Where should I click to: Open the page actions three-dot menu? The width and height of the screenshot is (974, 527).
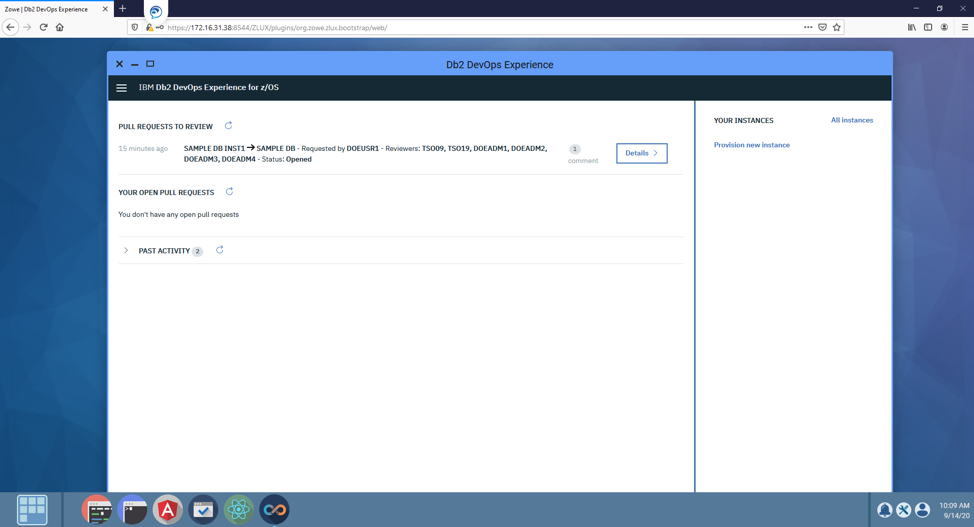click(x=808, y=27)
